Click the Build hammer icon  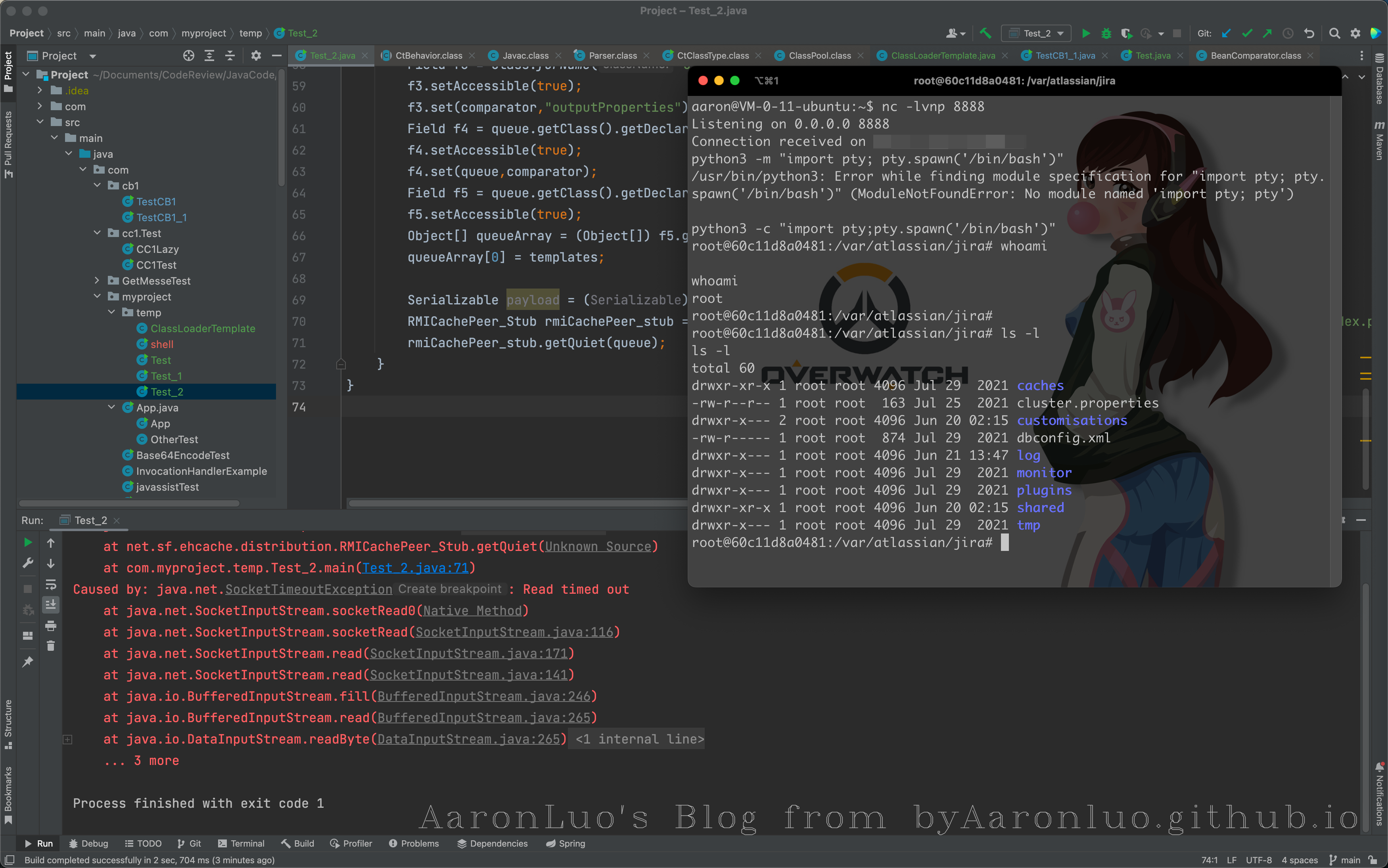coord(985,33)
